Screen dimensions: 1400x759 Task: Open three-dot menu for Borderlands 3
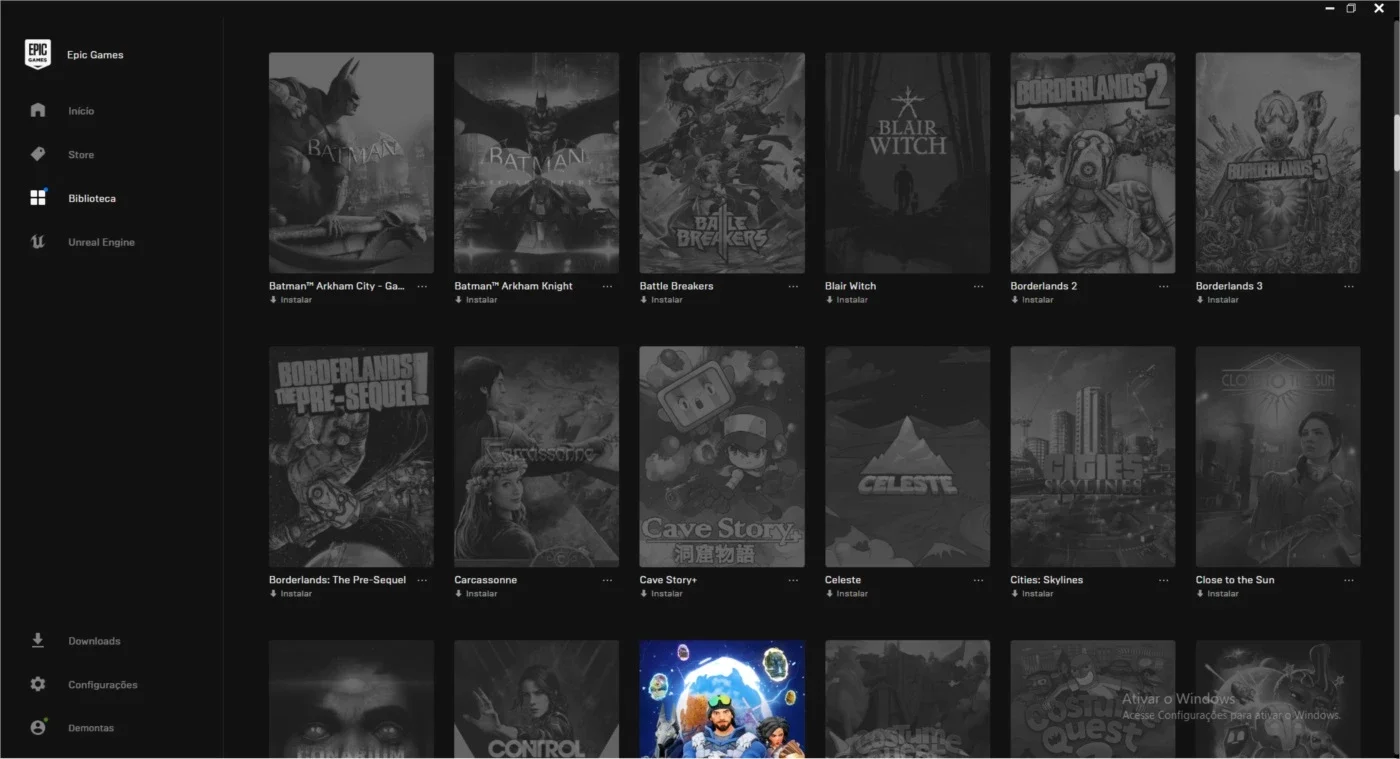click(x=1349, y=287)
